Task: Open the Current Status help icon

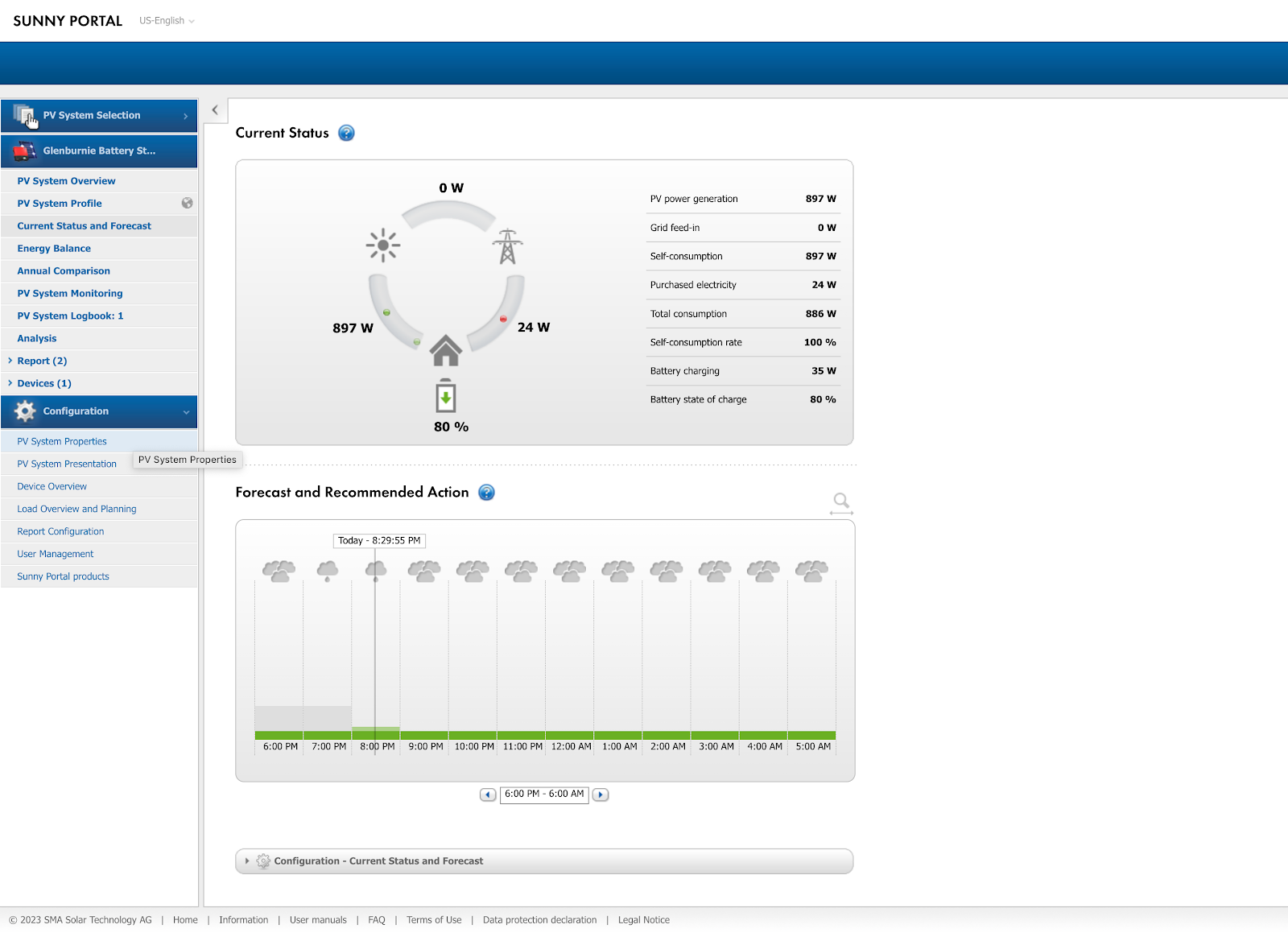Action: tap(346, 133)
